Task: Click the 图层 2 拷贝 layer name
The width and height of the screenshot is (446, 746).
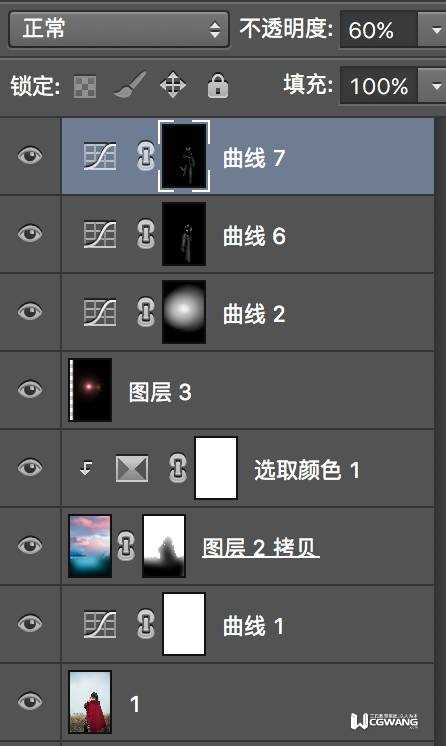Action: pos(260,548)
